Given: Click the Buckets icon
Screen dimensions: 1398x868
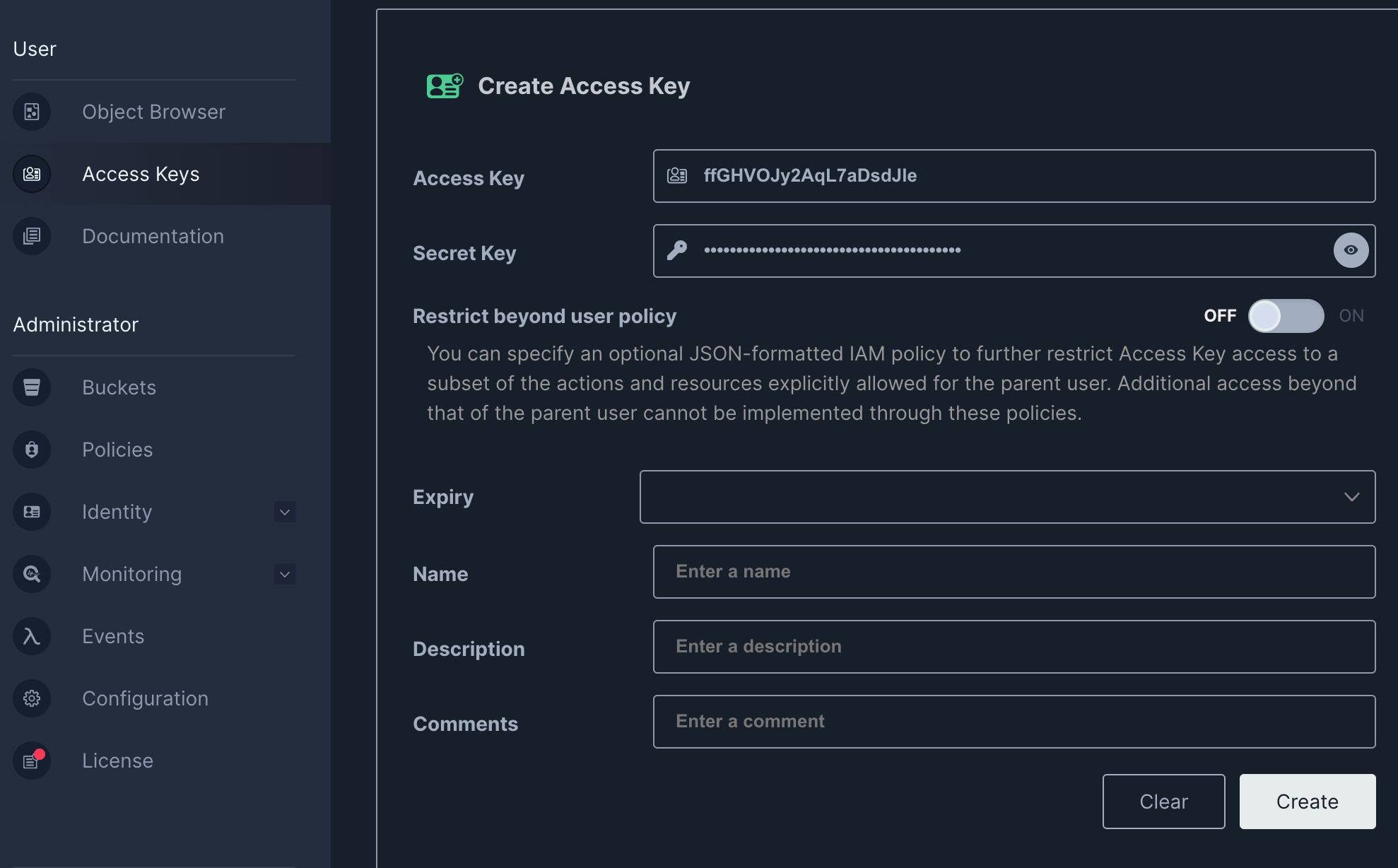Looking at the screenshot, I should tap(32, 387).
